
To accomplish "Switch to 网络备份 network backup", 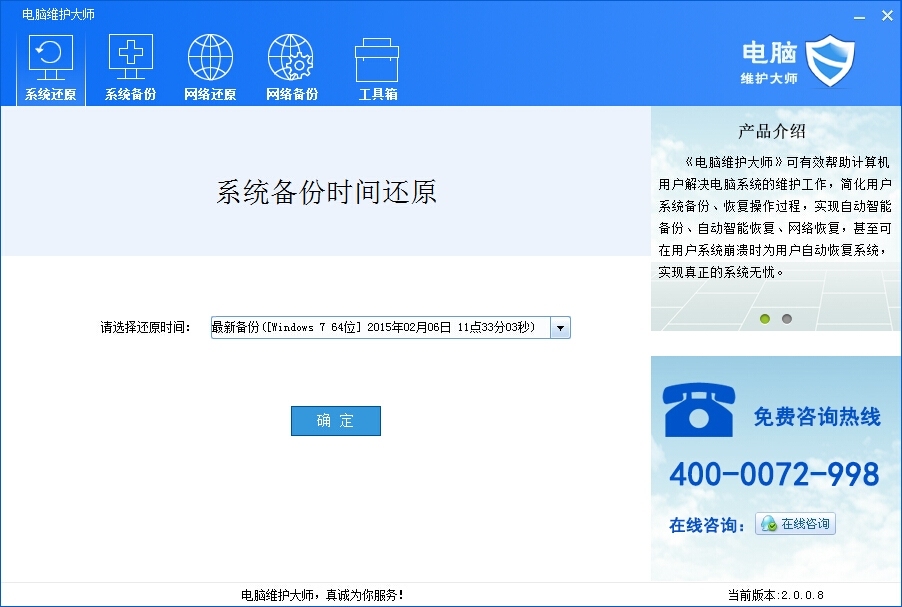I will pos(292,68).
